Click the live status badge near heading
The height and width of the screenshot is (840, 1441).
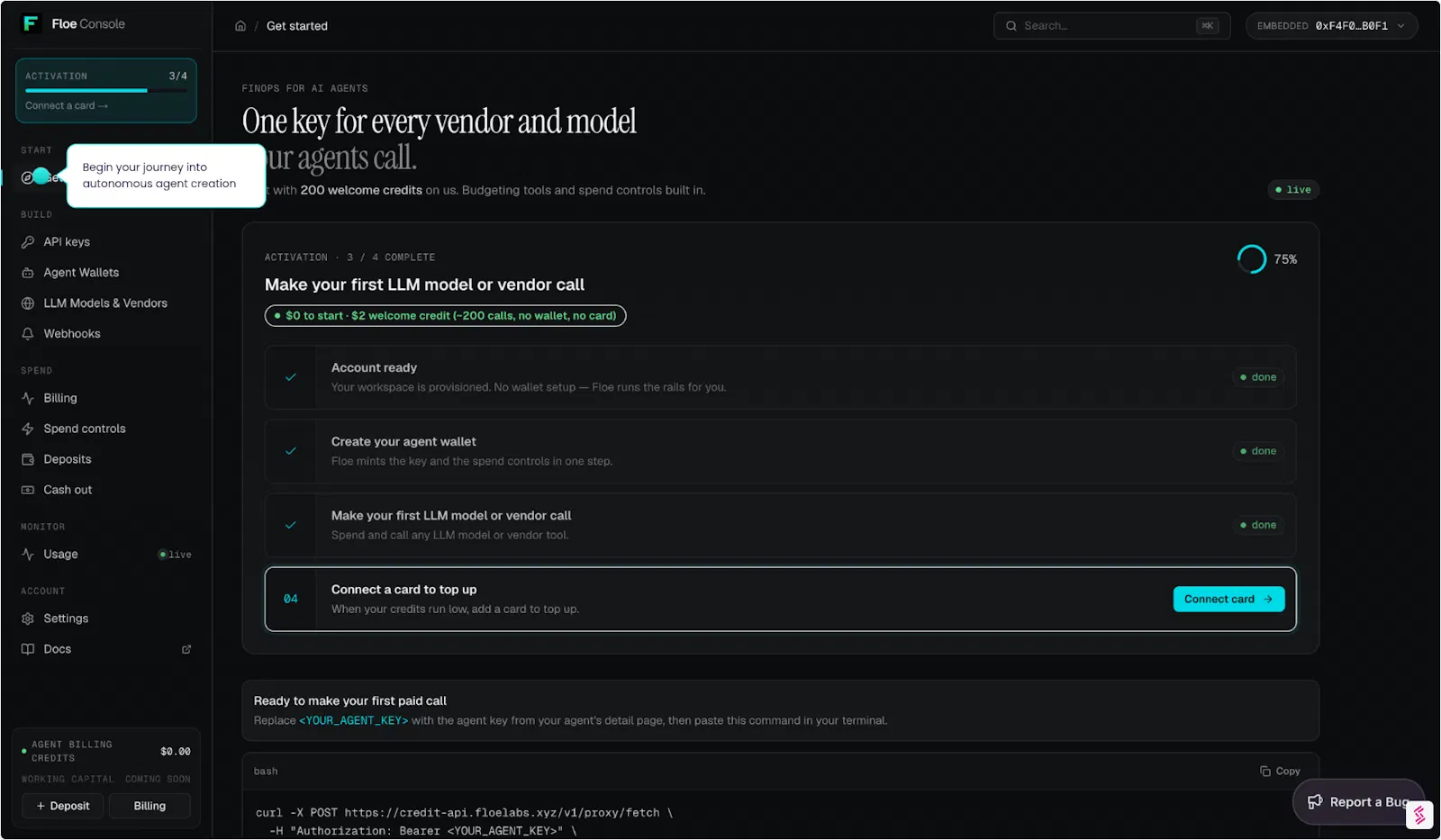click(1293, 190)
